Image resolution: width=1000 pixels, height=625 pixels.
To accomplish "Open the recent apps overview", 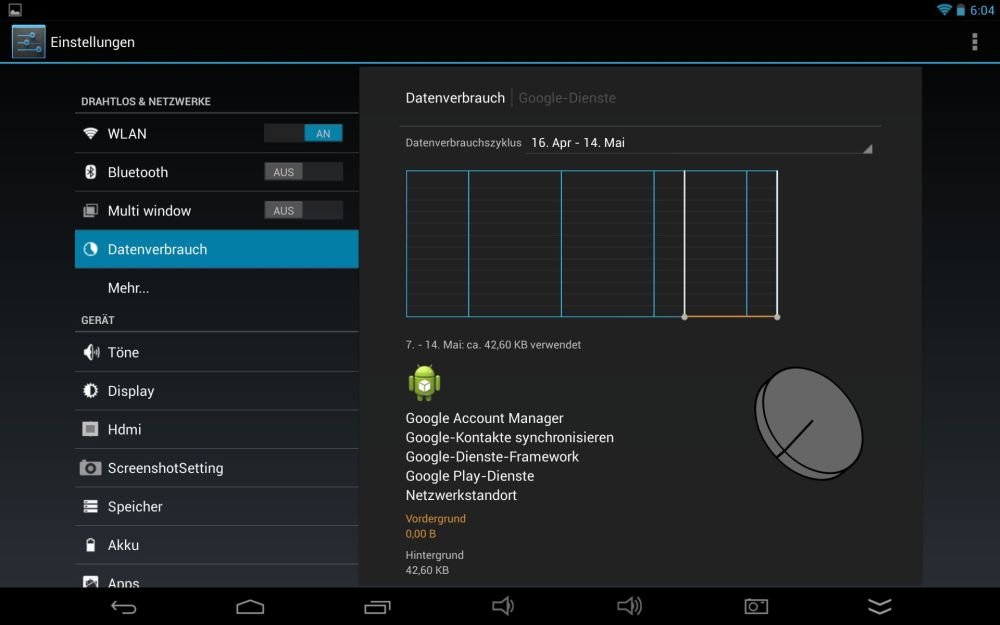I will click(377, 607).
